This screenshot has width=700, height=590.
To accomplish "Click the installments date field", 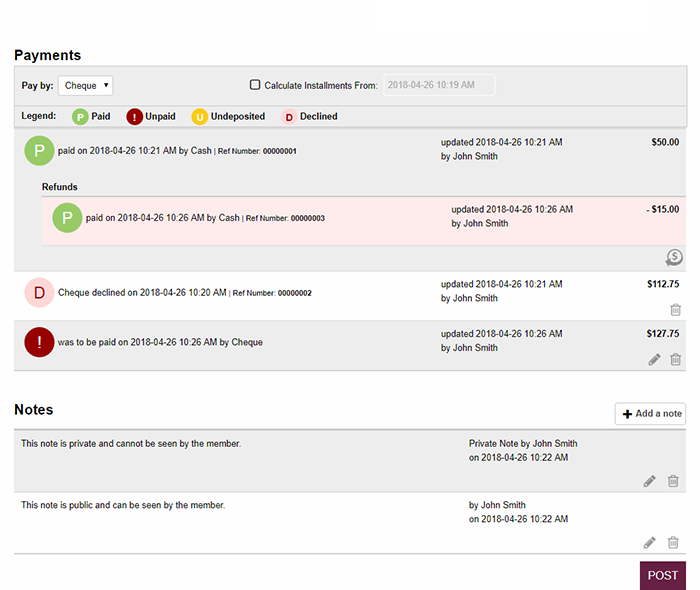I will [x=439, y=85].
